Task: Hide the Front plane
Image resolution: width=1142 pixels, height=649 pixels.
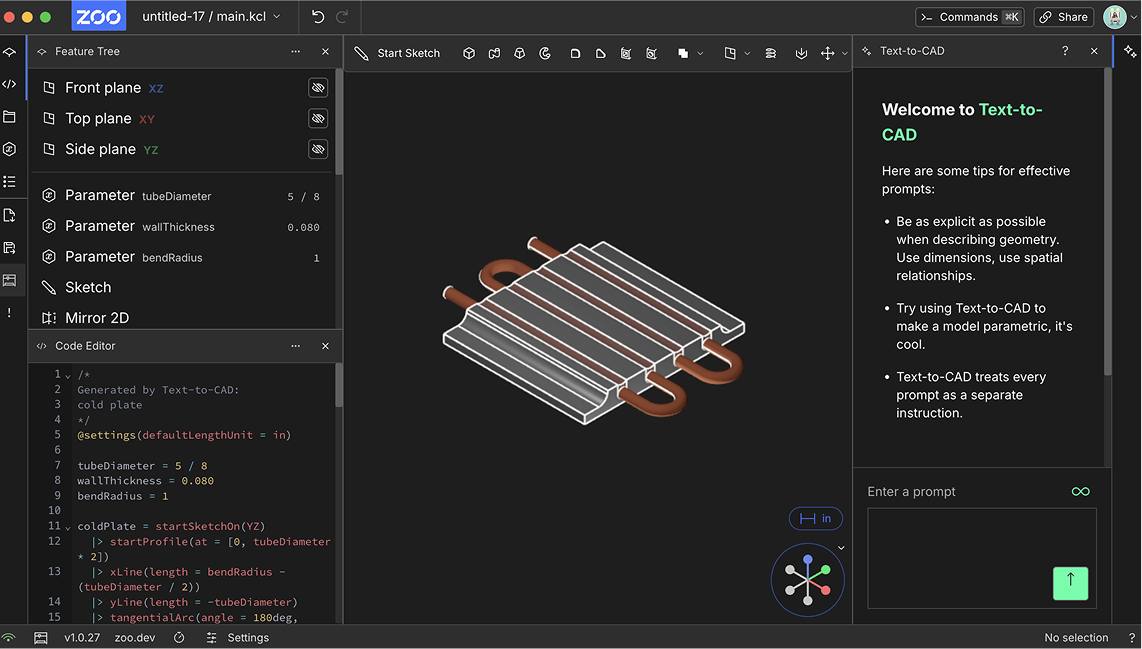Action: pyautogui.click(x=317, y=88)
